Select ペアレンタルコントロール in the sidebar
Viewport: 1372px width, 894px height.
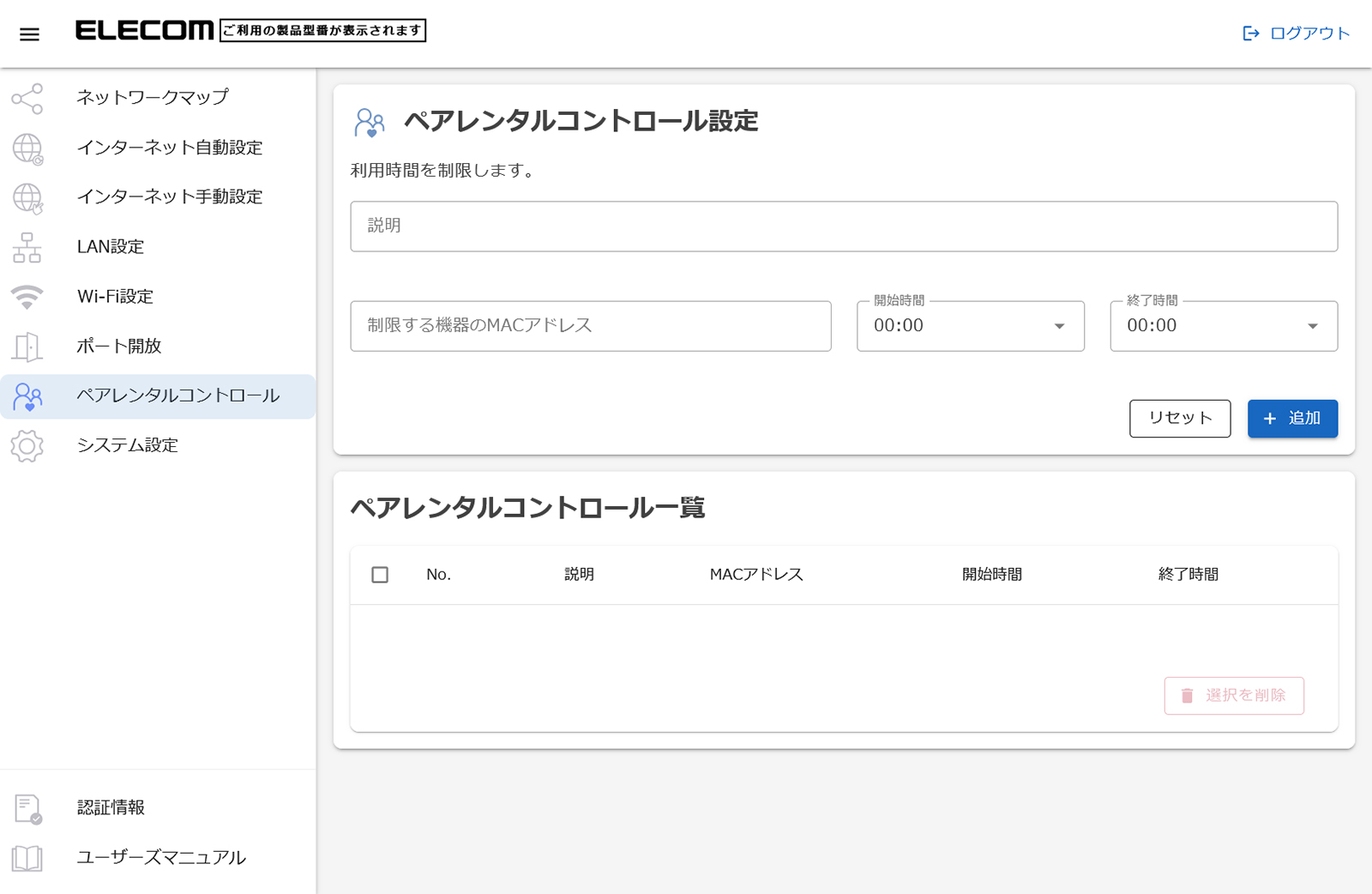[x=178, y=396]
